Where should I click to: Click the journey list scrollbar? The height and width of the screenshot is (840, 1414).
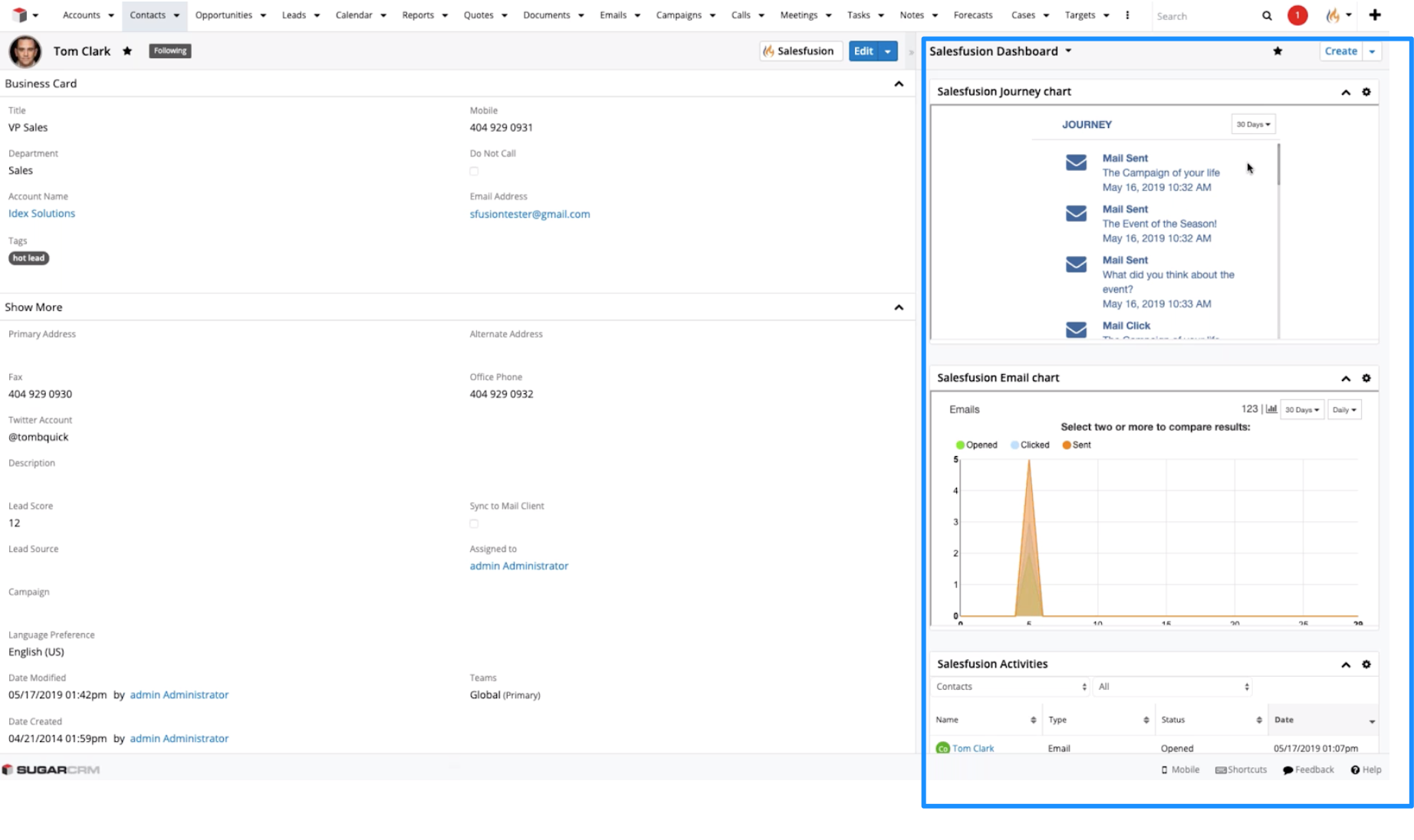click(1278, 165)
